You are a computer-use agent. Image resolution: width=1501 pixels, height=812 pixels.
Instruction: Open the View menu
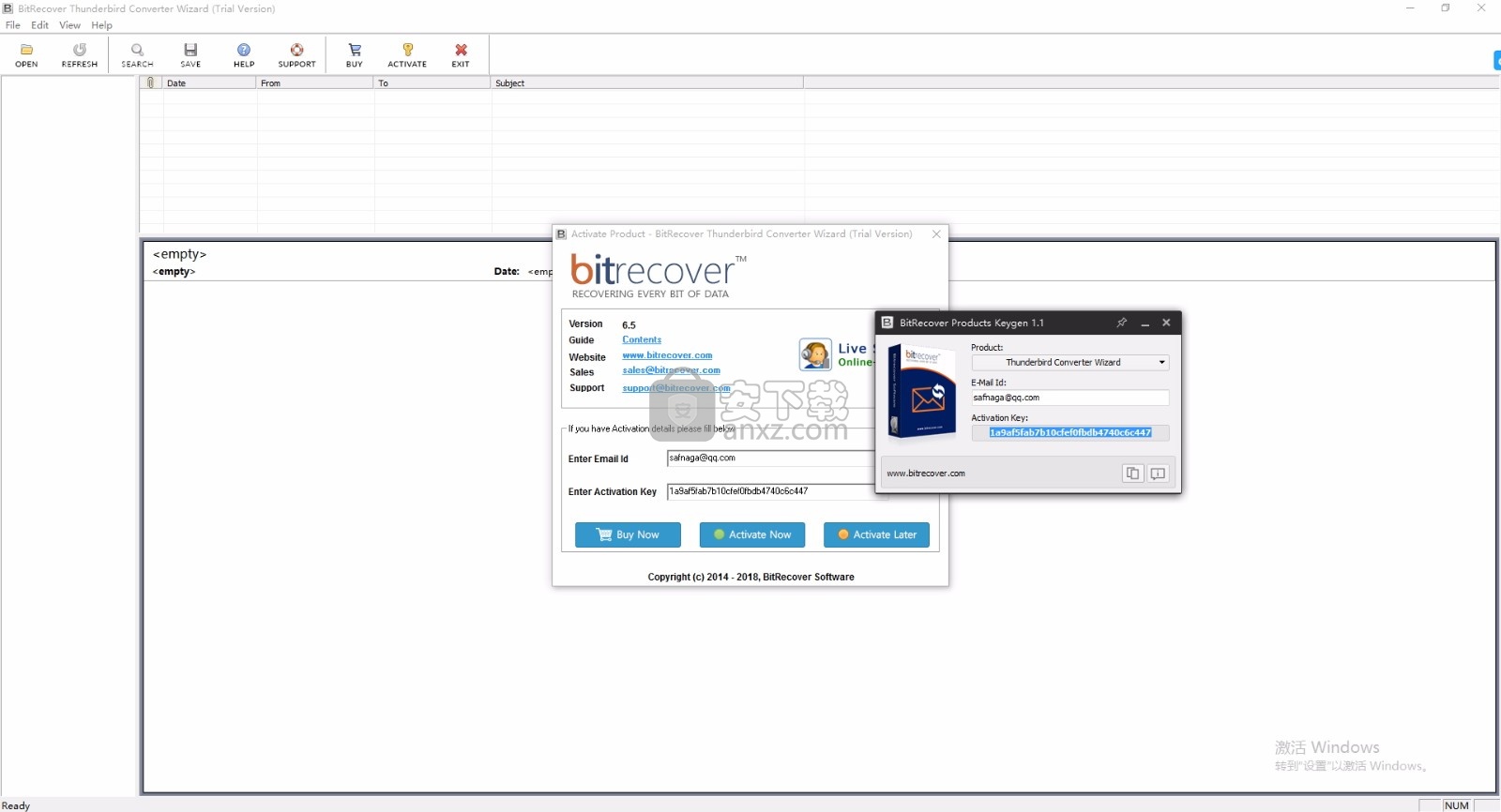coord(69,25)
